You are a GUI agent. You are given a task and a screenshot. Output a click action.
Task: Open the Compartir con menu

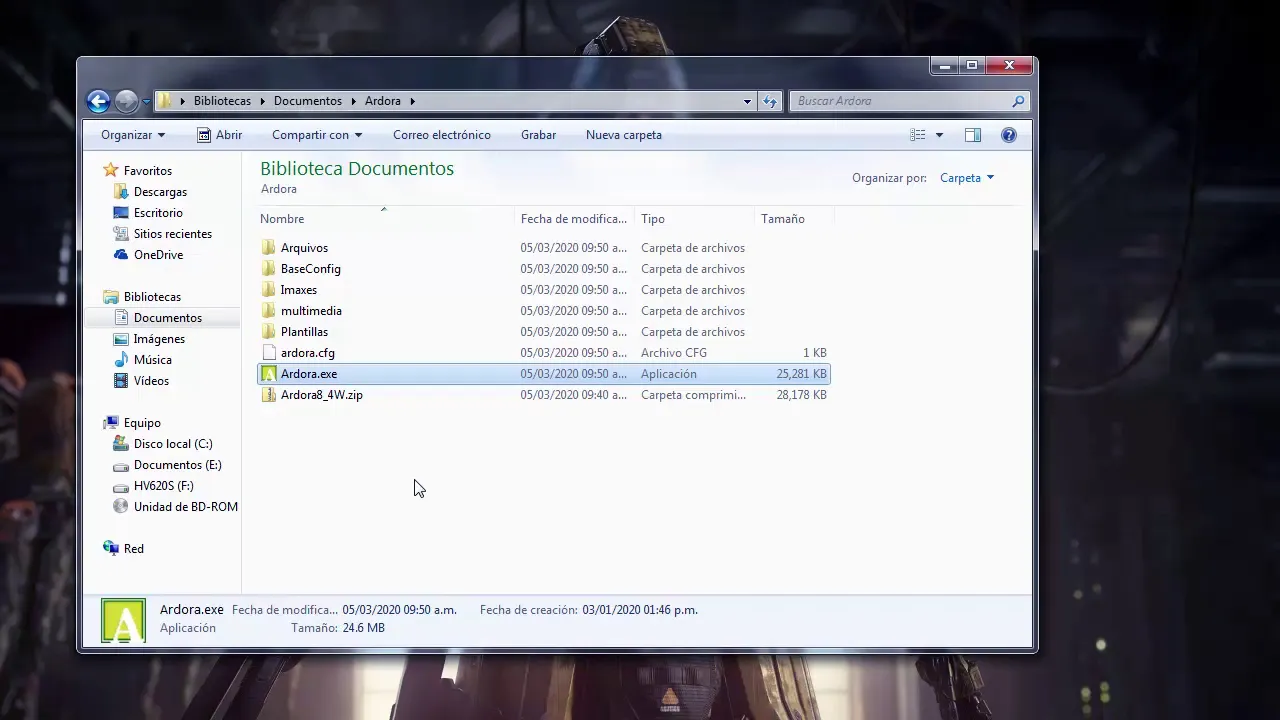click(x=317, y=135)
